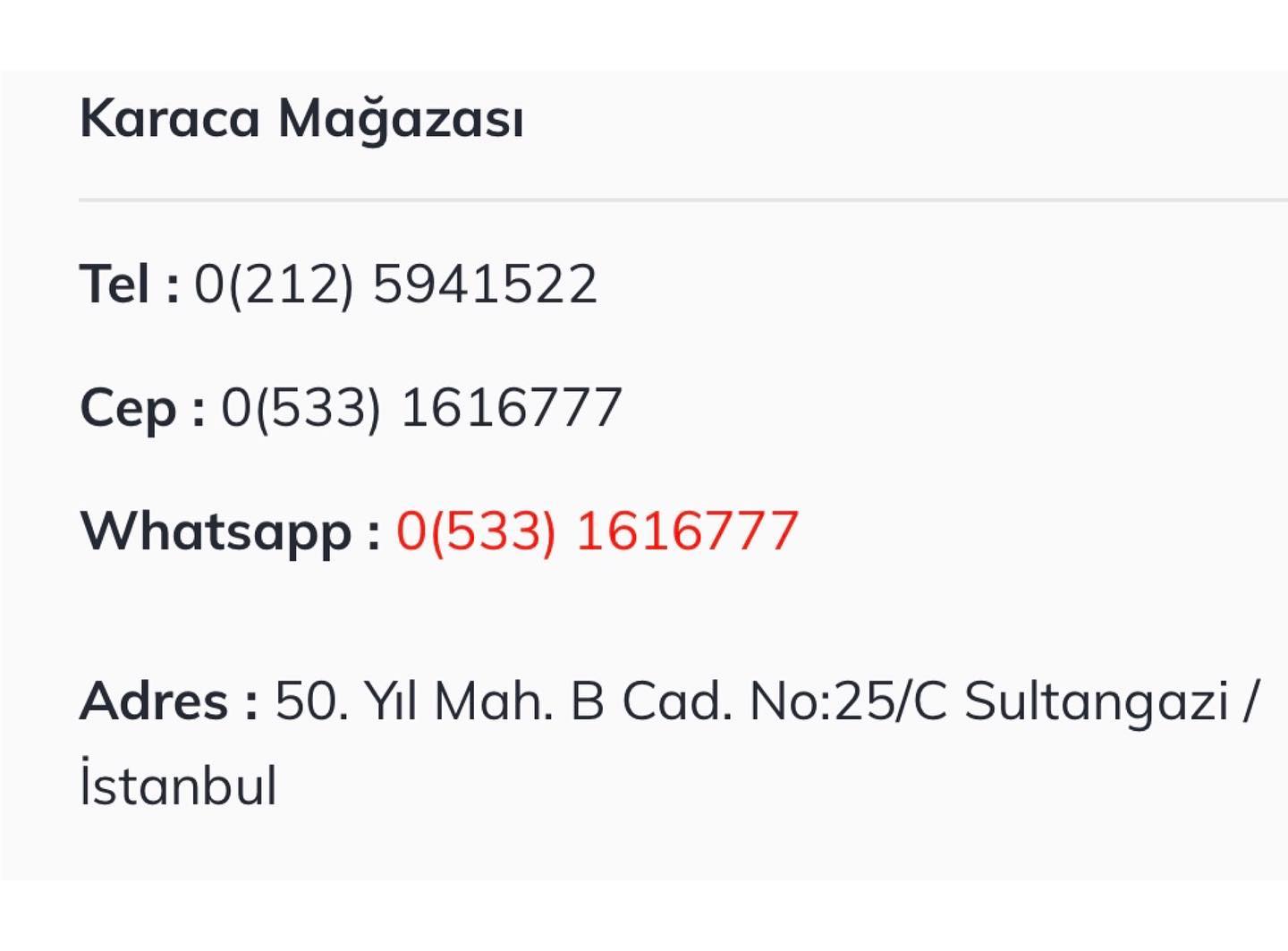
Task: Click the Tel number 0(212) 5941522
Action: [395, 284]
